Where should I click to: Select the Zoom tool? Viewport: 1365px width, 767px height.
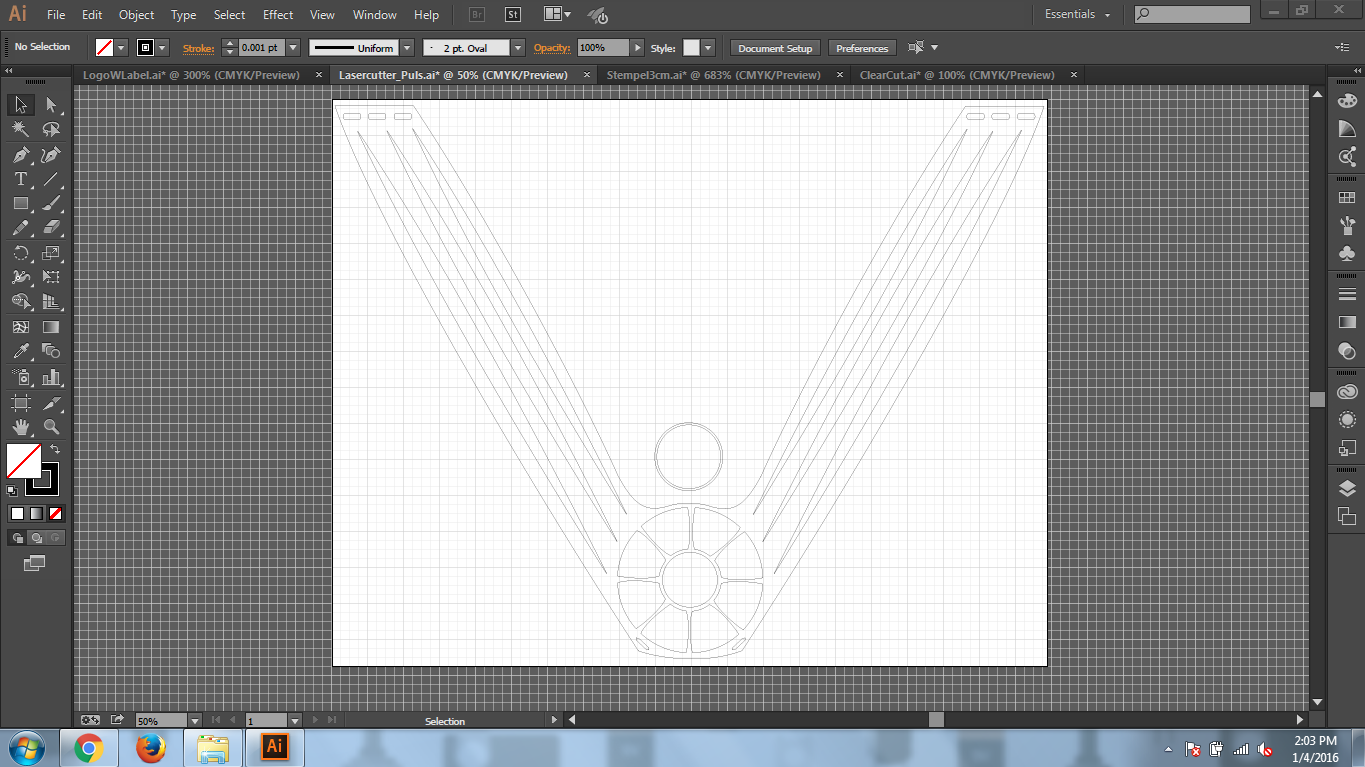(x=51, y=427)
